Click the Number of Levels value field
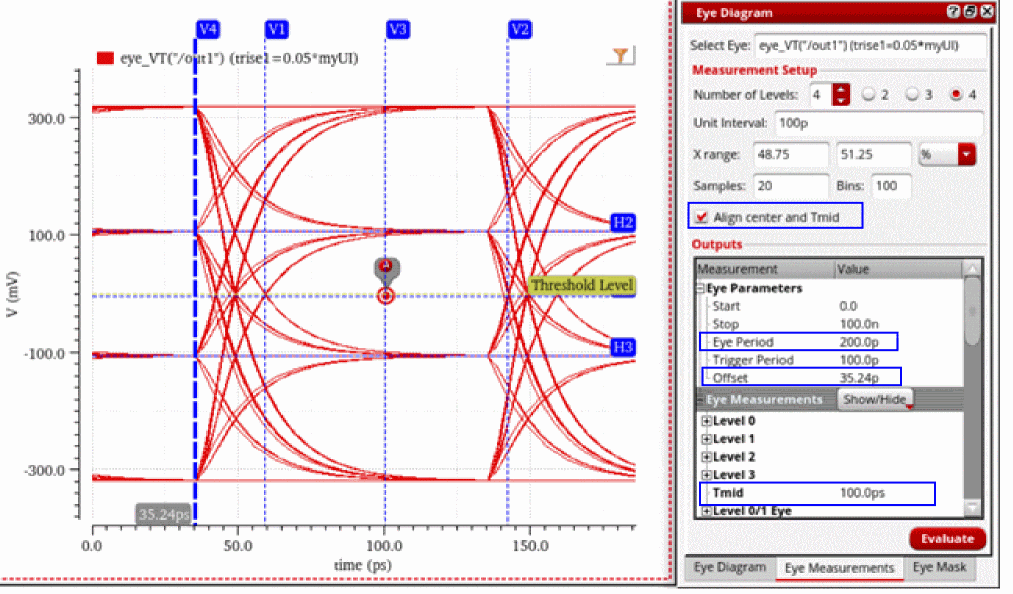Image resolution: width=1013 pixels, height=594 pixels. click(821, 94)
